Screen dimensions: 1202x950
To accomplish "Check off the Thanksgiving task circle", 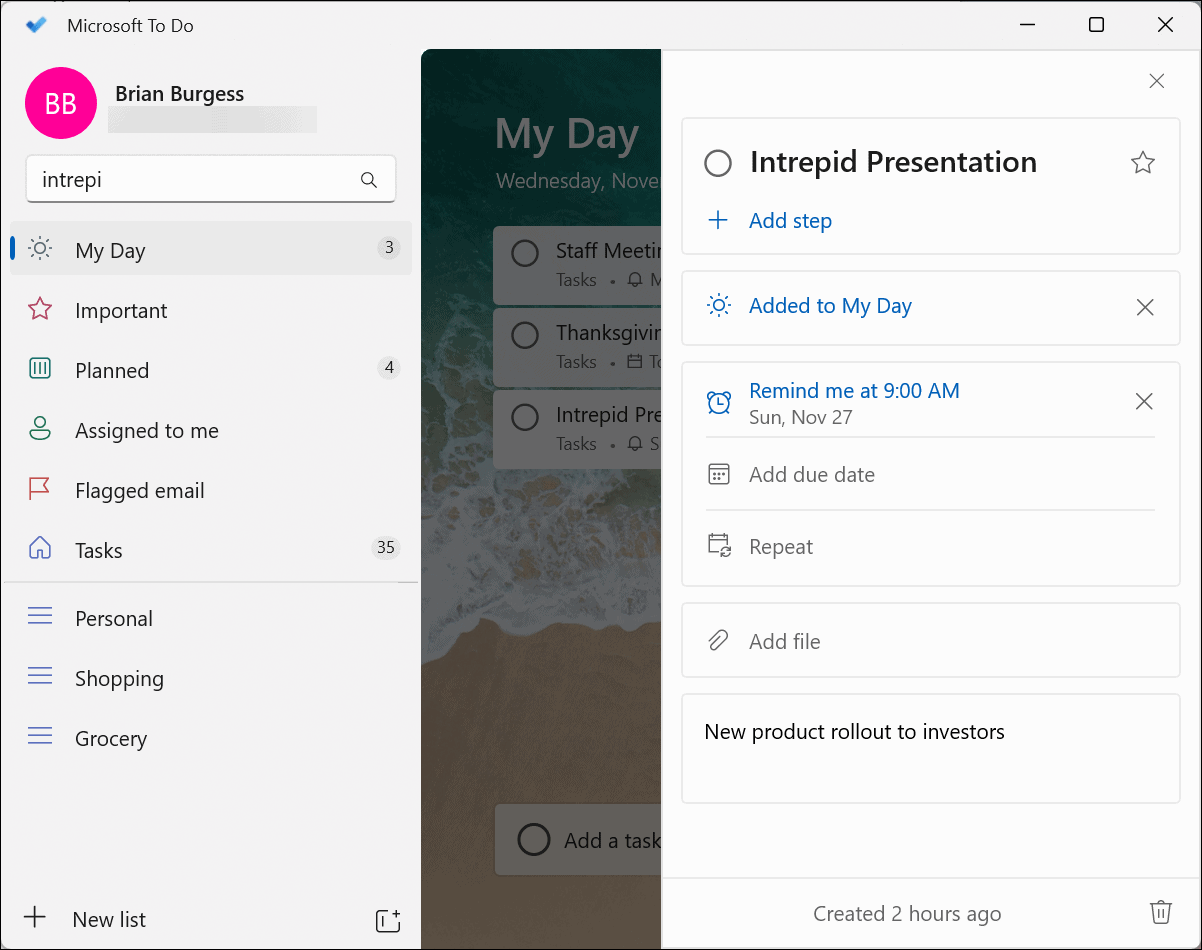I will pos(525,335).
